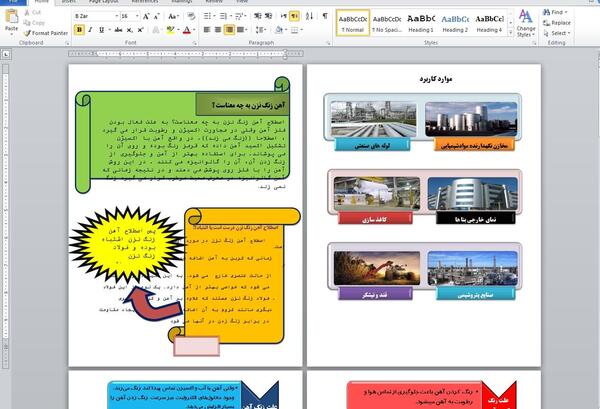Insert a bulleted list
This screenshot has width=600, height=409.
click(209, 16)
